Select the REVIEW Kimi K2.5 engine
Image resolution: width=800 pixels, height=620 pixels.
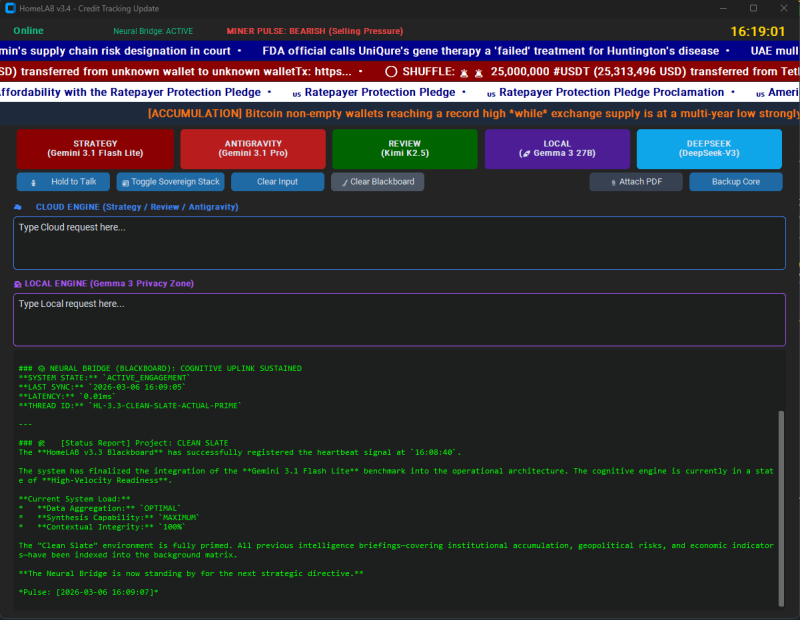[405, 148]
